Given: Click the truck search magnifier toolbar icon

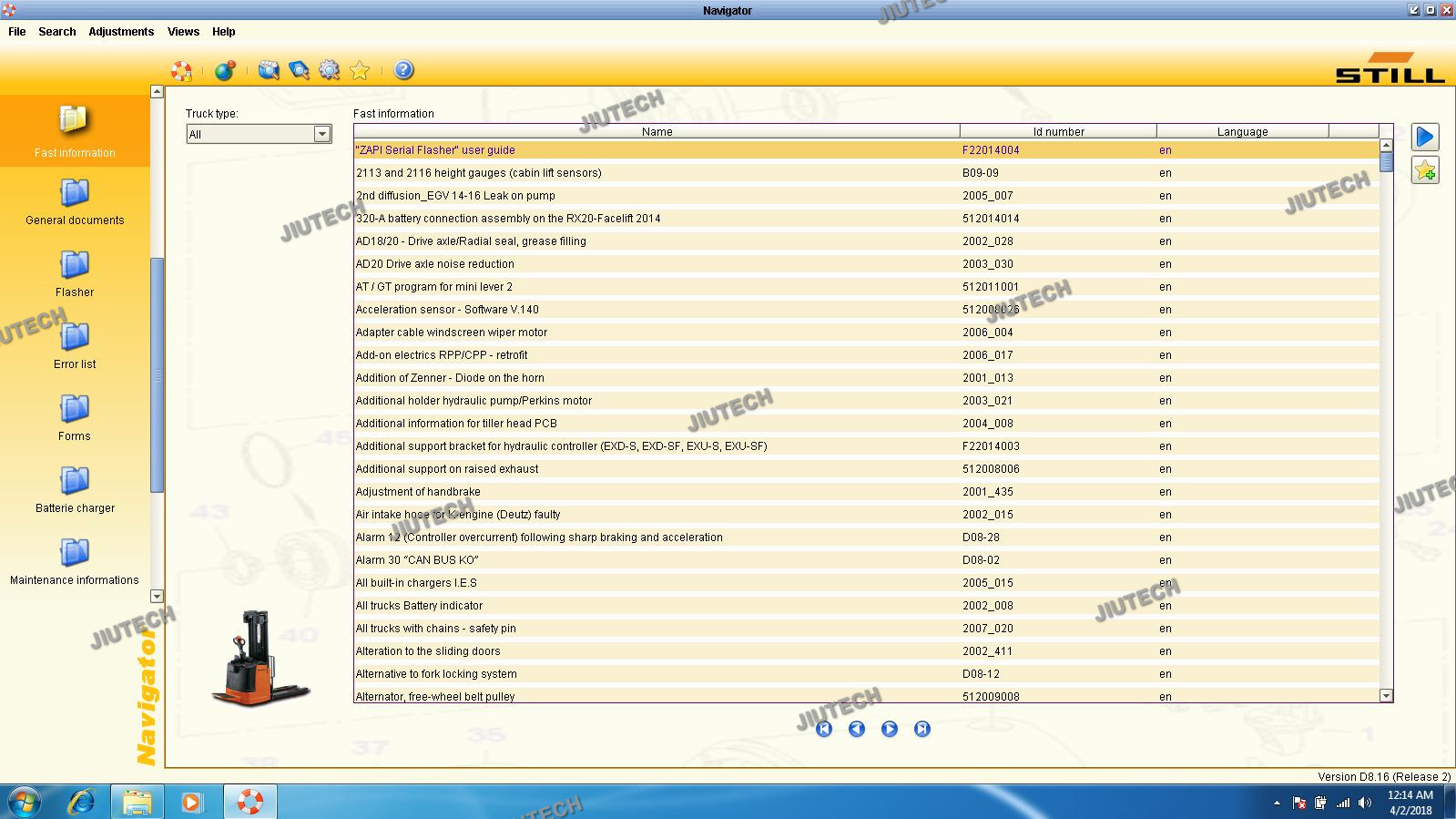Looking at the screenshot, I should pyautogui.click(x=269, y=70).
